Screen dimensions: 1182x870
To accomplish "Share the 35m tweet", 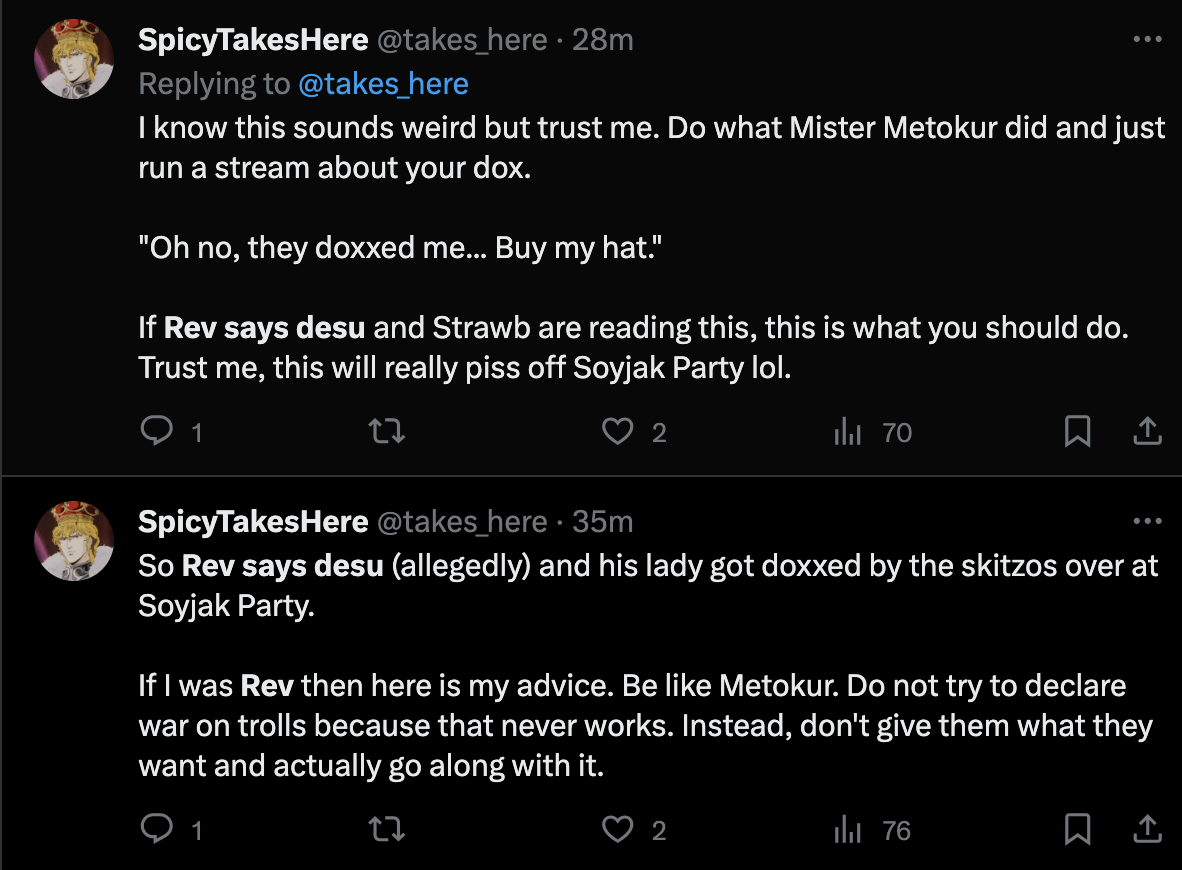I will [x=1146, y=829].
